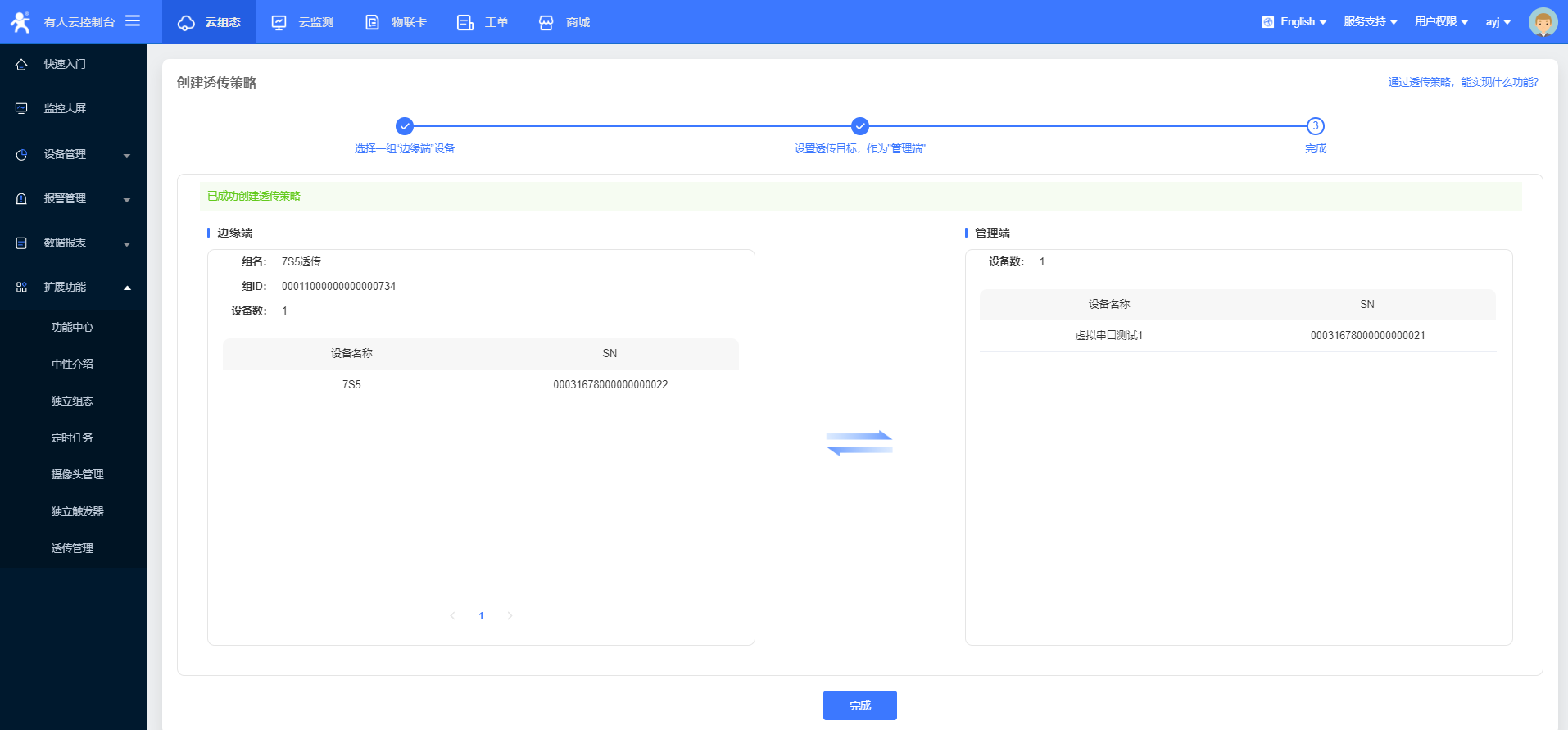The height and width of the screenshot is (730, 1568).
Task: Open the 服务支持 dropdown menu
Action: pos(1370,22)
